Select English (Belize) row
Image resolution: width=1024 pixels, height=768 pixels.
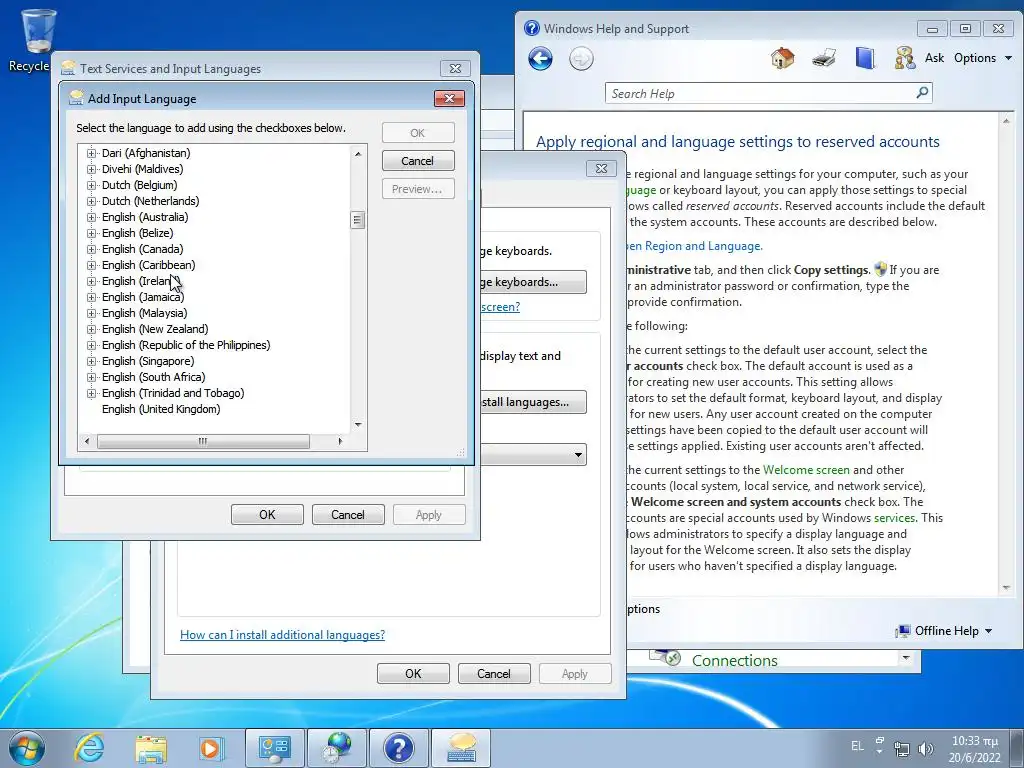point(137,233)
